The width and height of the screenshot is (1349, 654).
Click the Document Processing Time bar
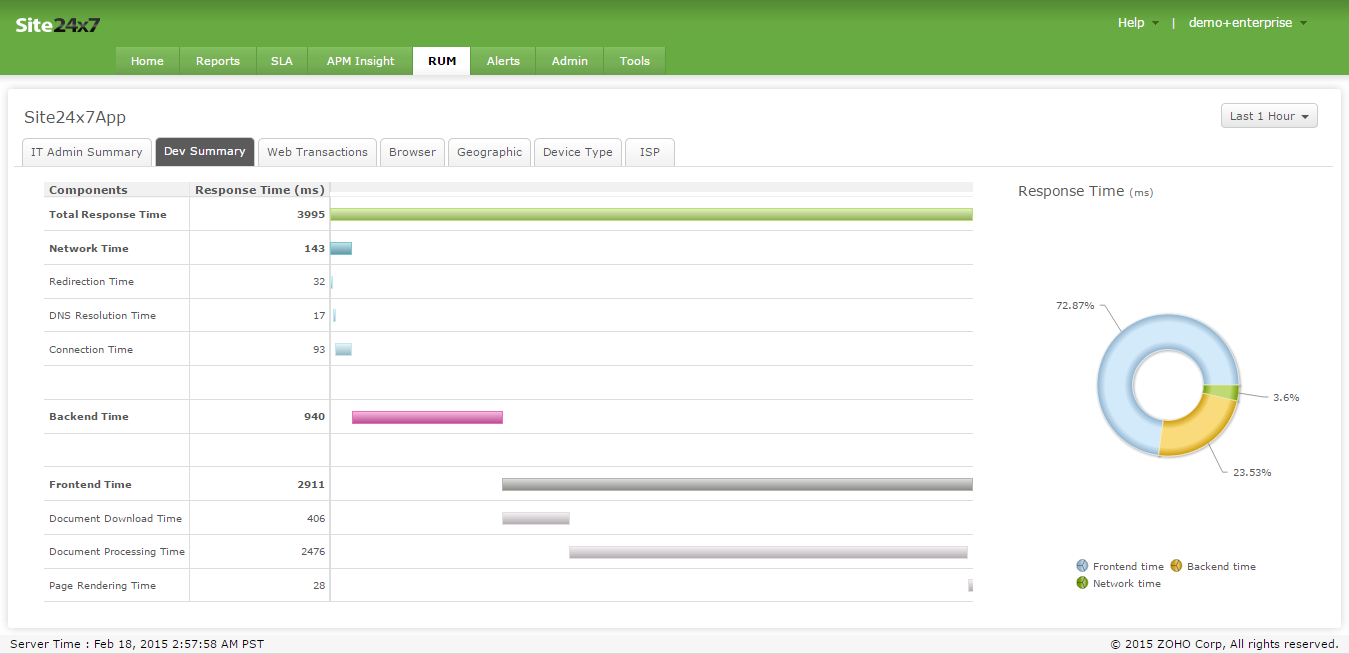pyautogui.click(x=768, y=552)
